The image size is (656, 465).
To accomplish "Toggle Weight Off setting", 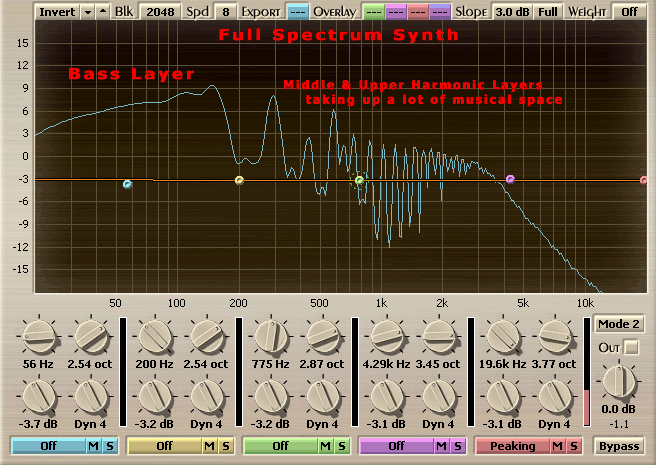I will point(629,12).
